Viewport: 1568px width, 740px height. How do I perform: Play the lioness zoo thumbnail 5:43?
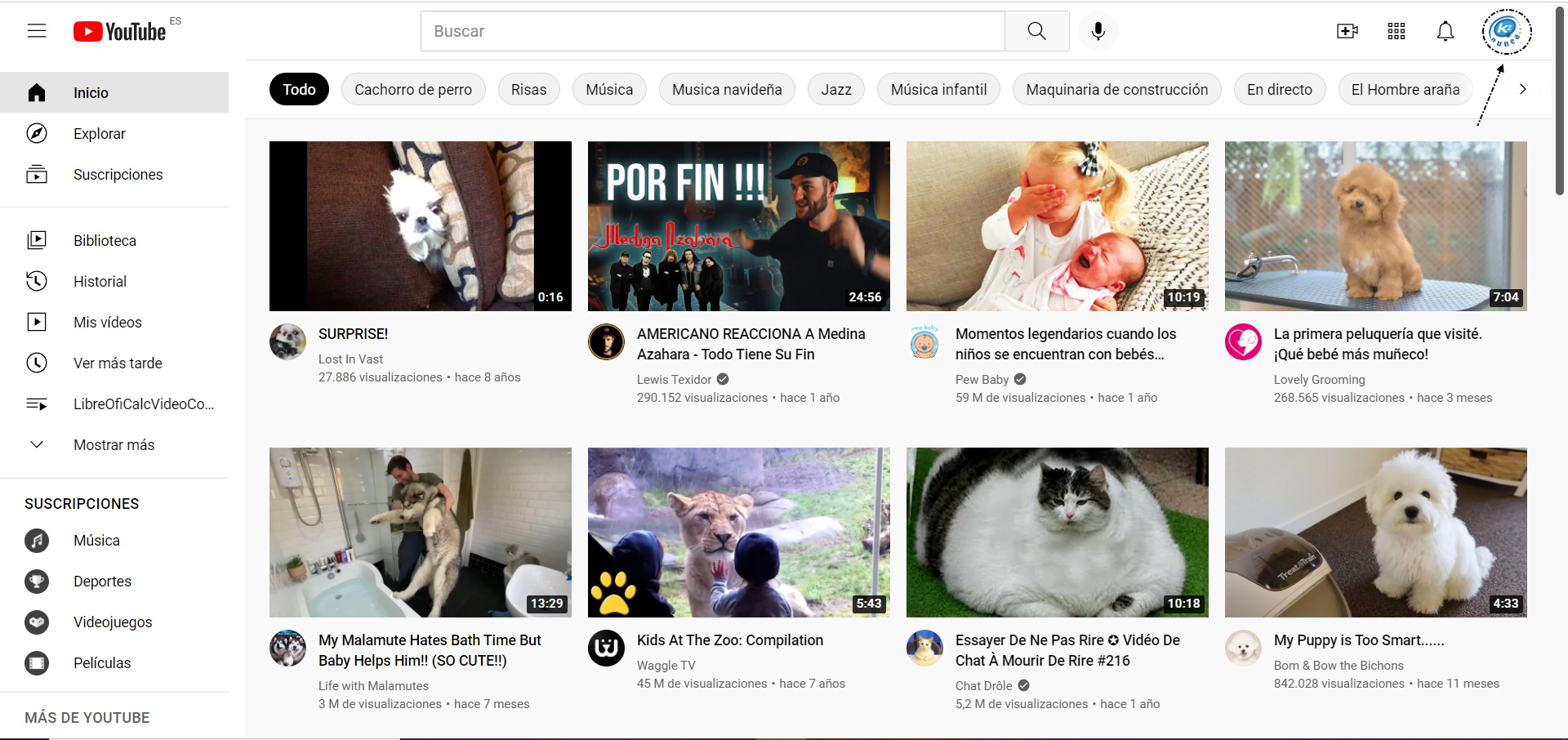[739, 533]
